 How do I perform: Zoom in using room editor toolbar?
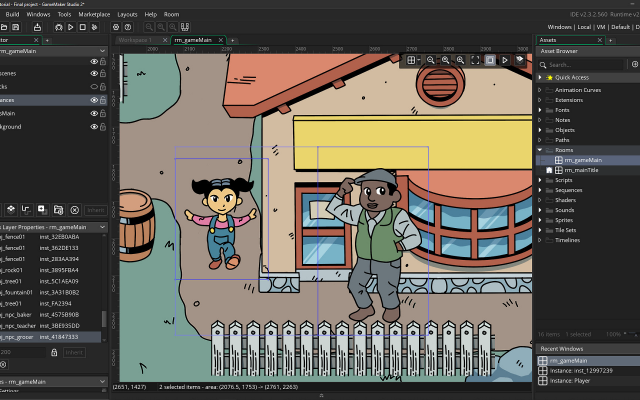click(x=460, y=60)
